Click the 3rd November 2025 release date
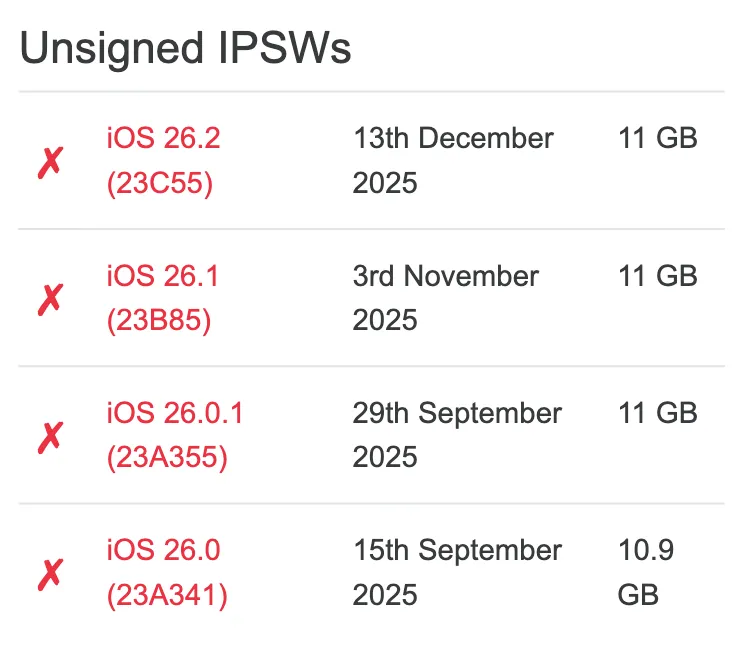The width and height of the screenshot is (750, 646). [445, 298]
